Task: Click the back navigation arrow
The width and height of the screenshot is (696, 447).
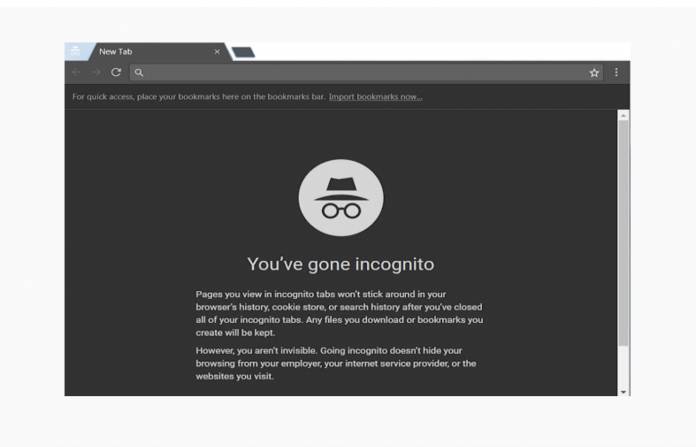Action: [x=76, y=72]
